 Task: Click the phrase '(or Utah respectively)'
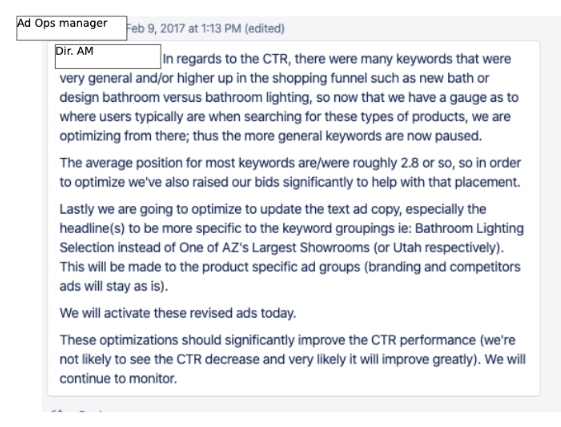coord(439,248)
